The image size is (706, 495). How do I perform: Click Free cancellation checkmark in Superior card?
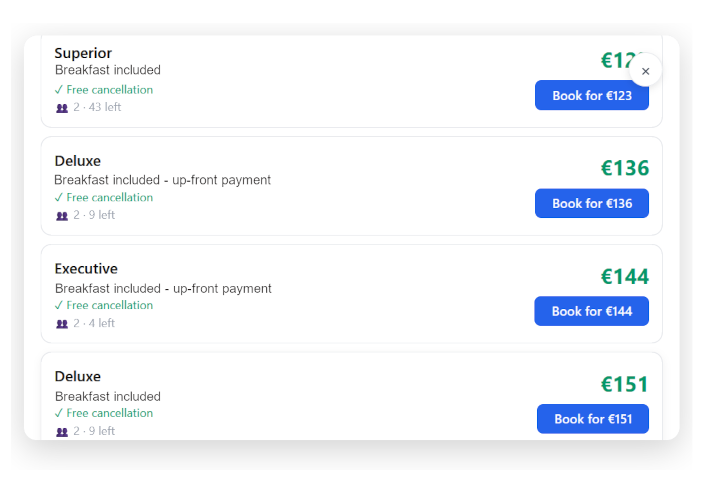coord(59,90)
